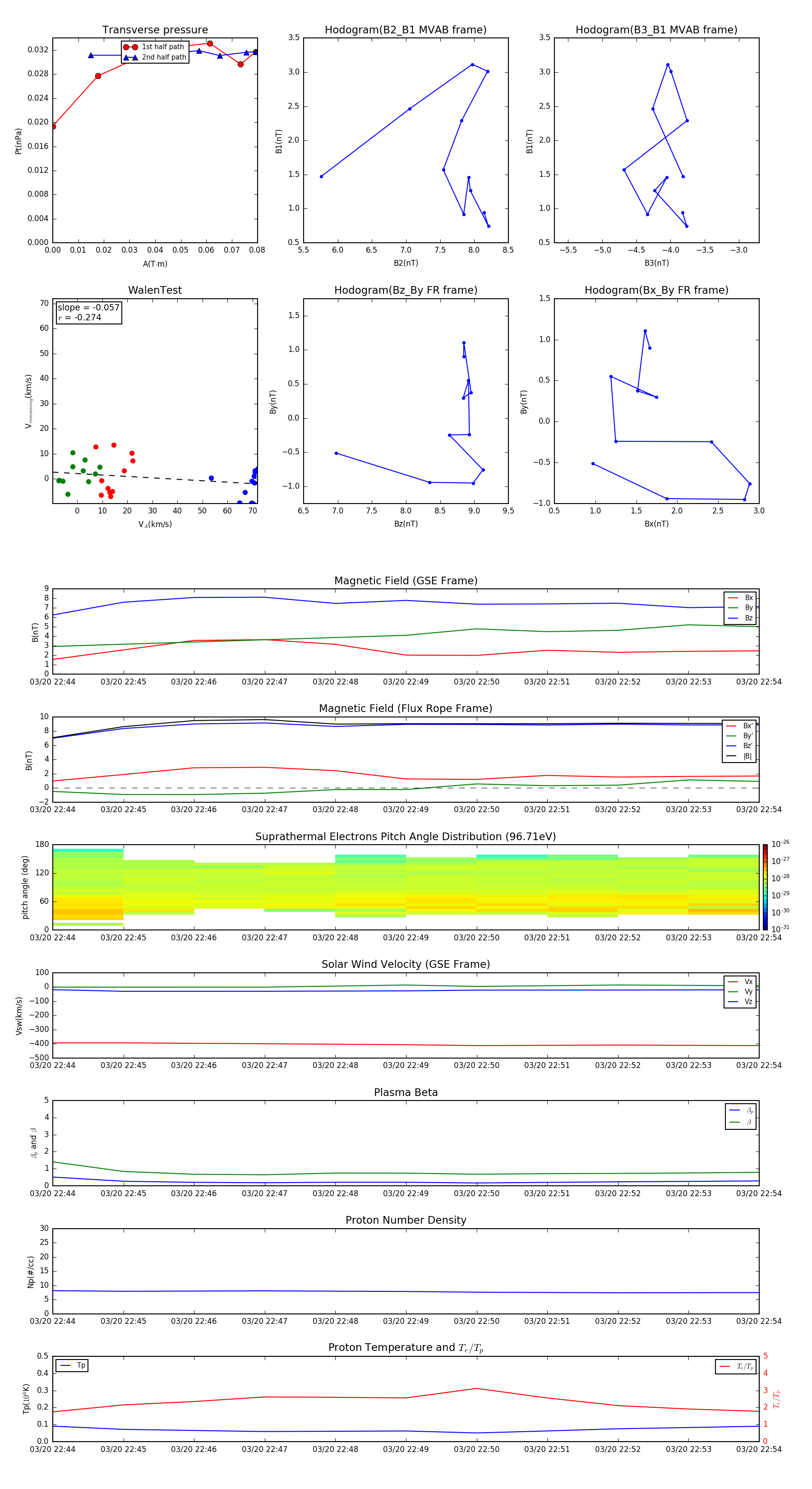Click the 'Magnetic Field (GSE Frame)' title
The image size is (812, 1489).
click(406, 581)
